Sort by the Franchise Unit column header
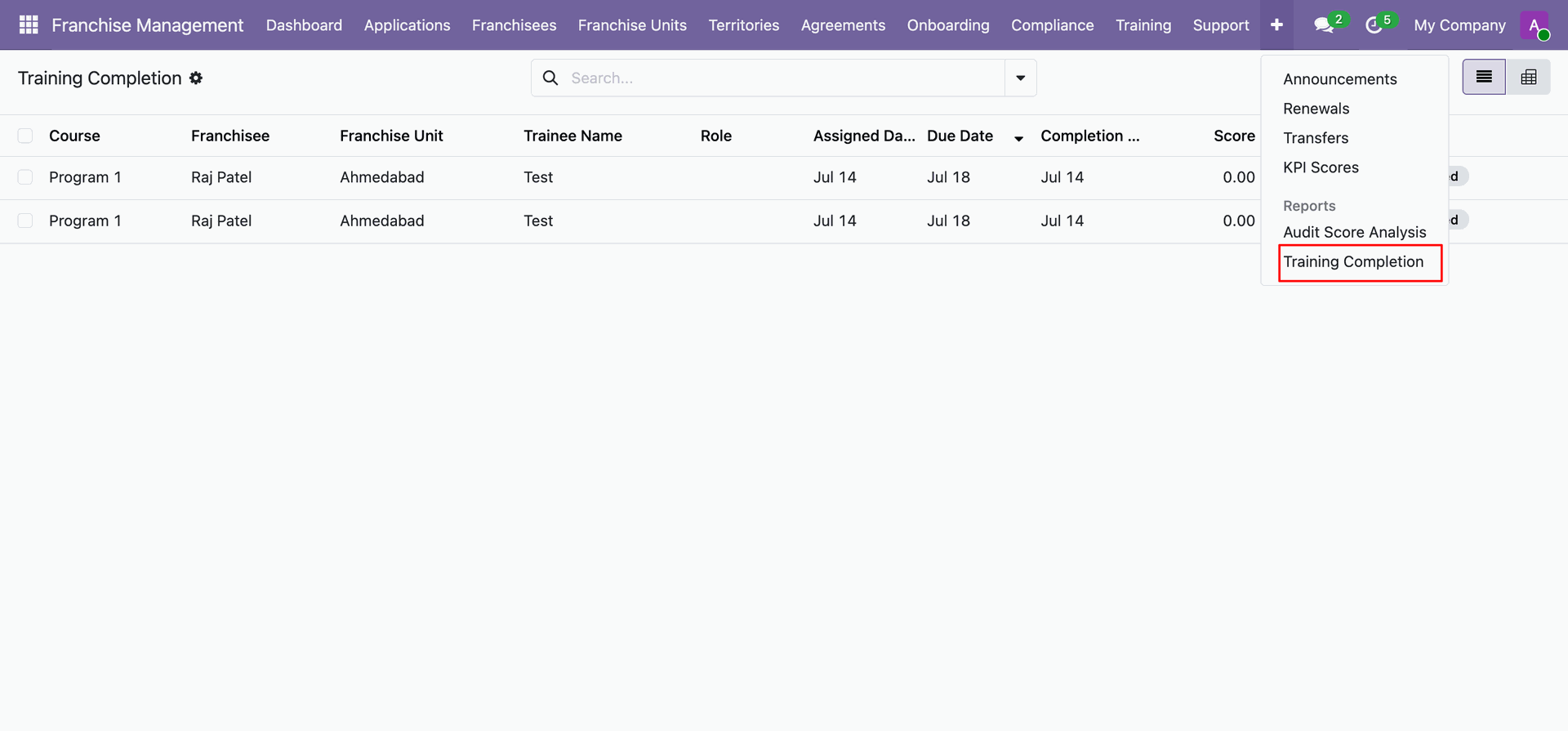Image resolution: width=1568 pixels, height=731 pixels. (x=391, y=136)
